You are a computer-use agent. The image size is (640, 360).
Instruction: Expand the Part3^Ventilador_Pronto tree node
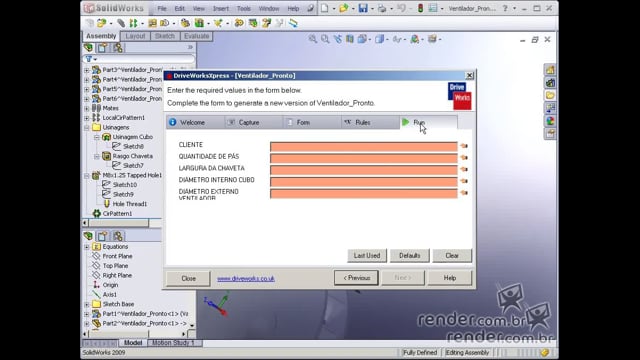coord(87,70)
